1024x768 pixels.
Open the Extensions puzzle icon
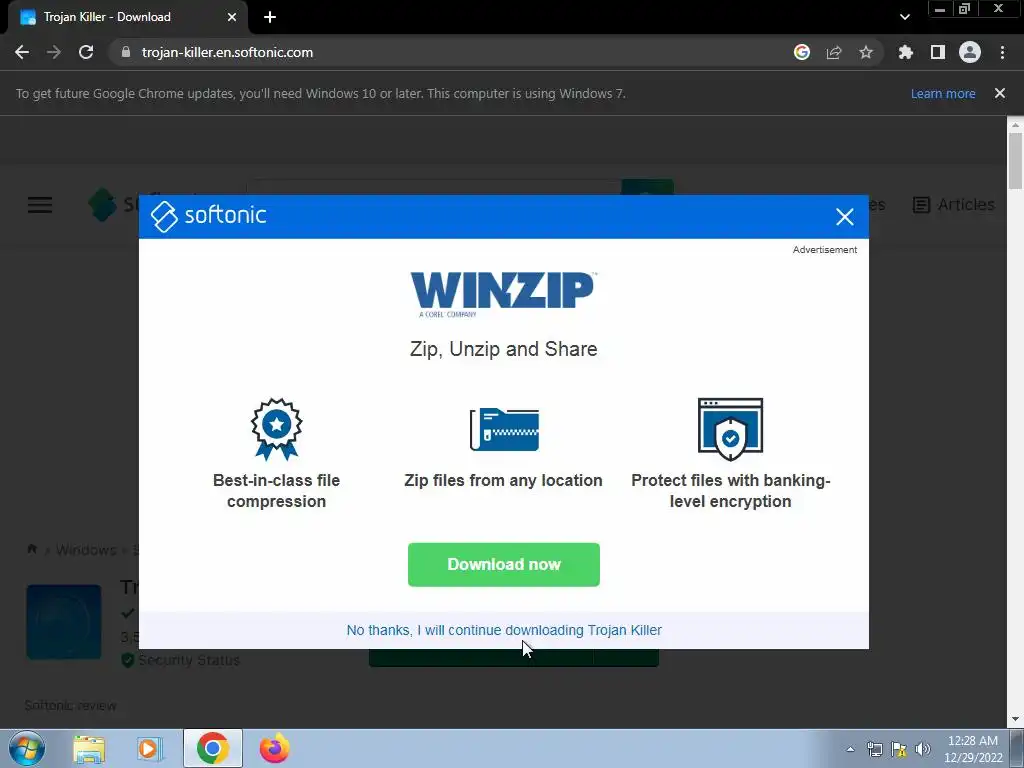pyautogui.click(x=906, y=52)
